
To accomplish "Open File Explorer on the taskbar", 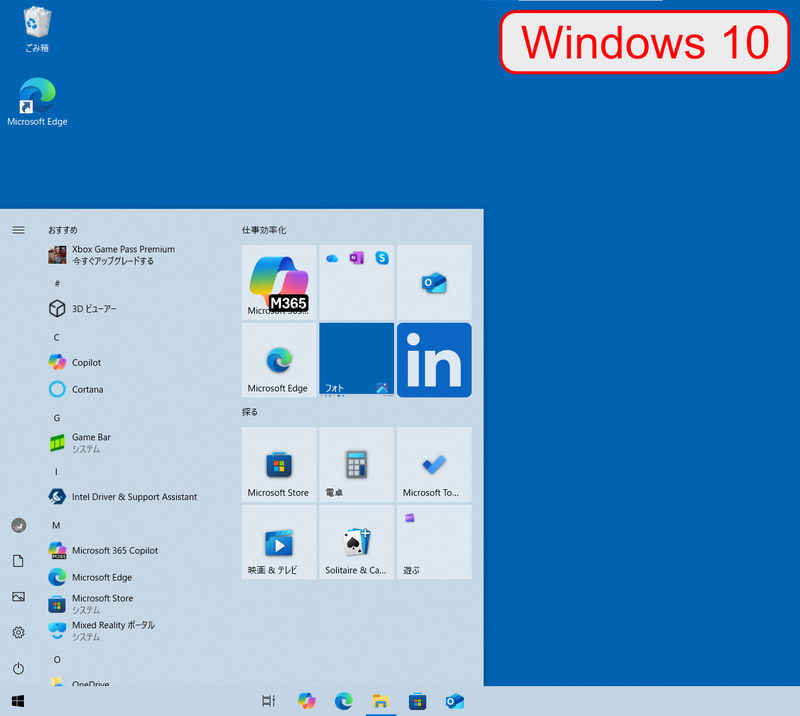I will 381,701.
